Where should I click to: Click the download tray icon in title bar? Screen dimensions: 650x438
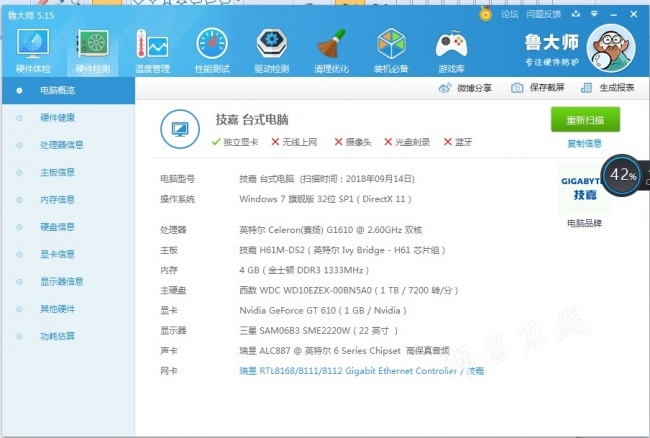click(x=576, y=14)
